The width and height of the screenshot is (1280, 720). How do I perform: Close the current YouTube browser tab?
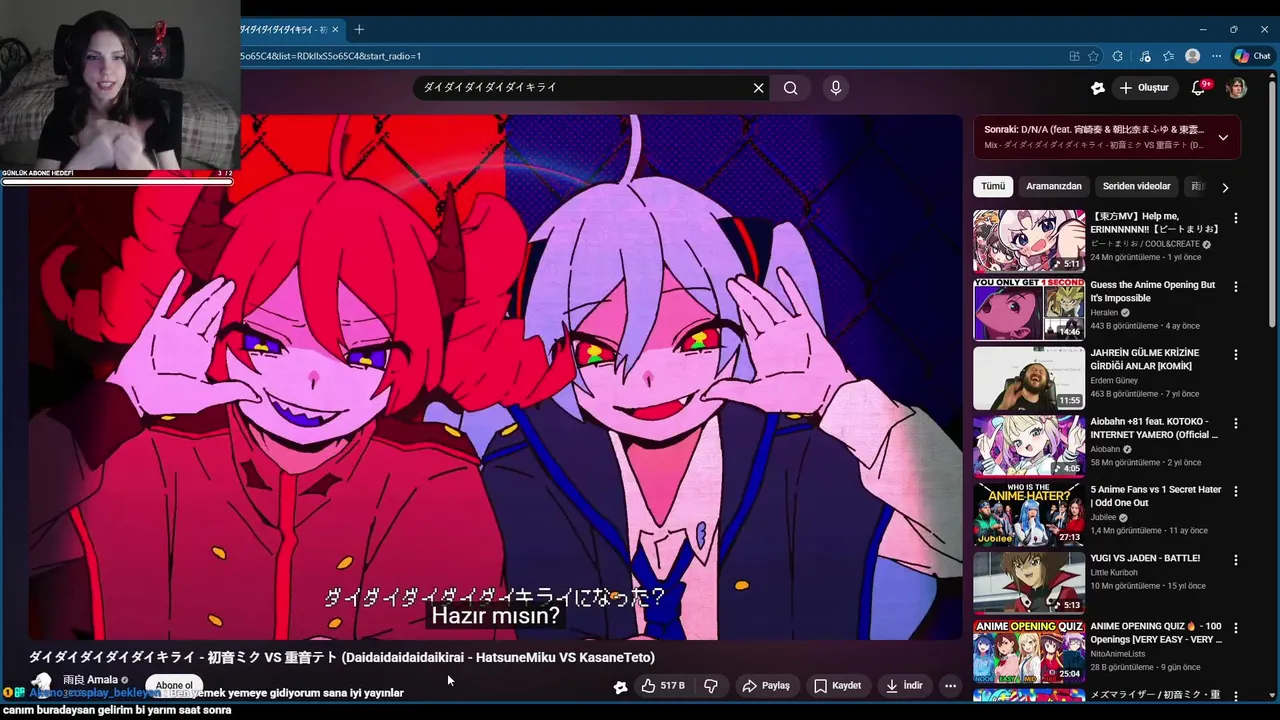coord(335,30)
